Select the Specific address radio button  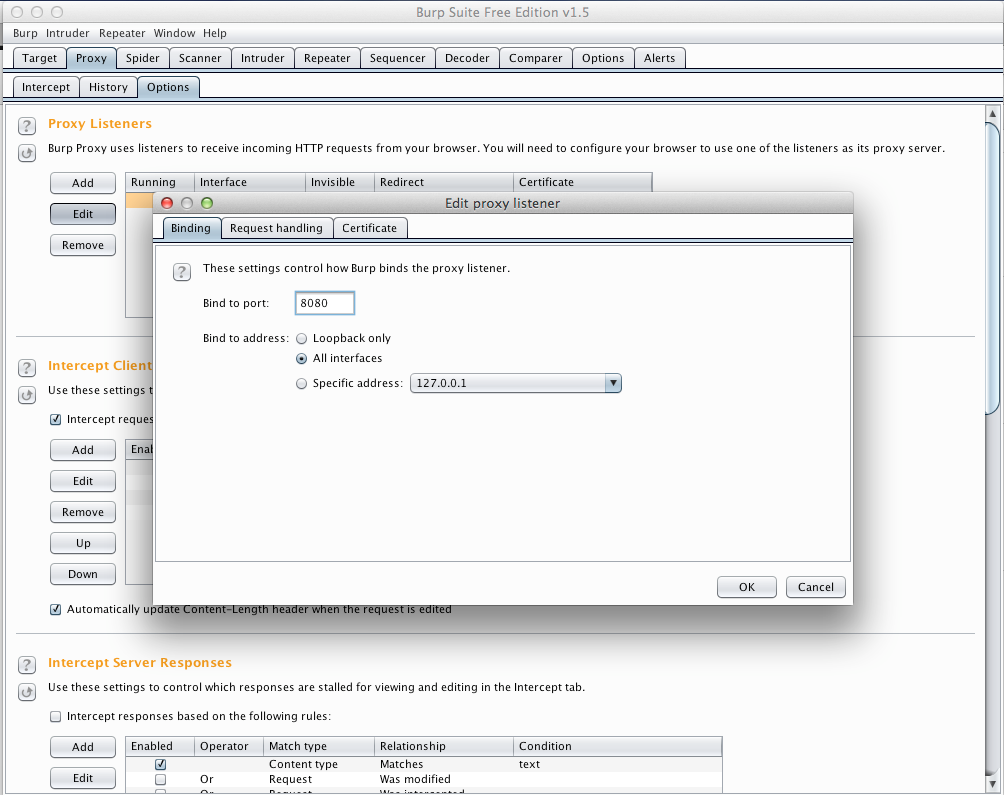click(x=302, y=383)
